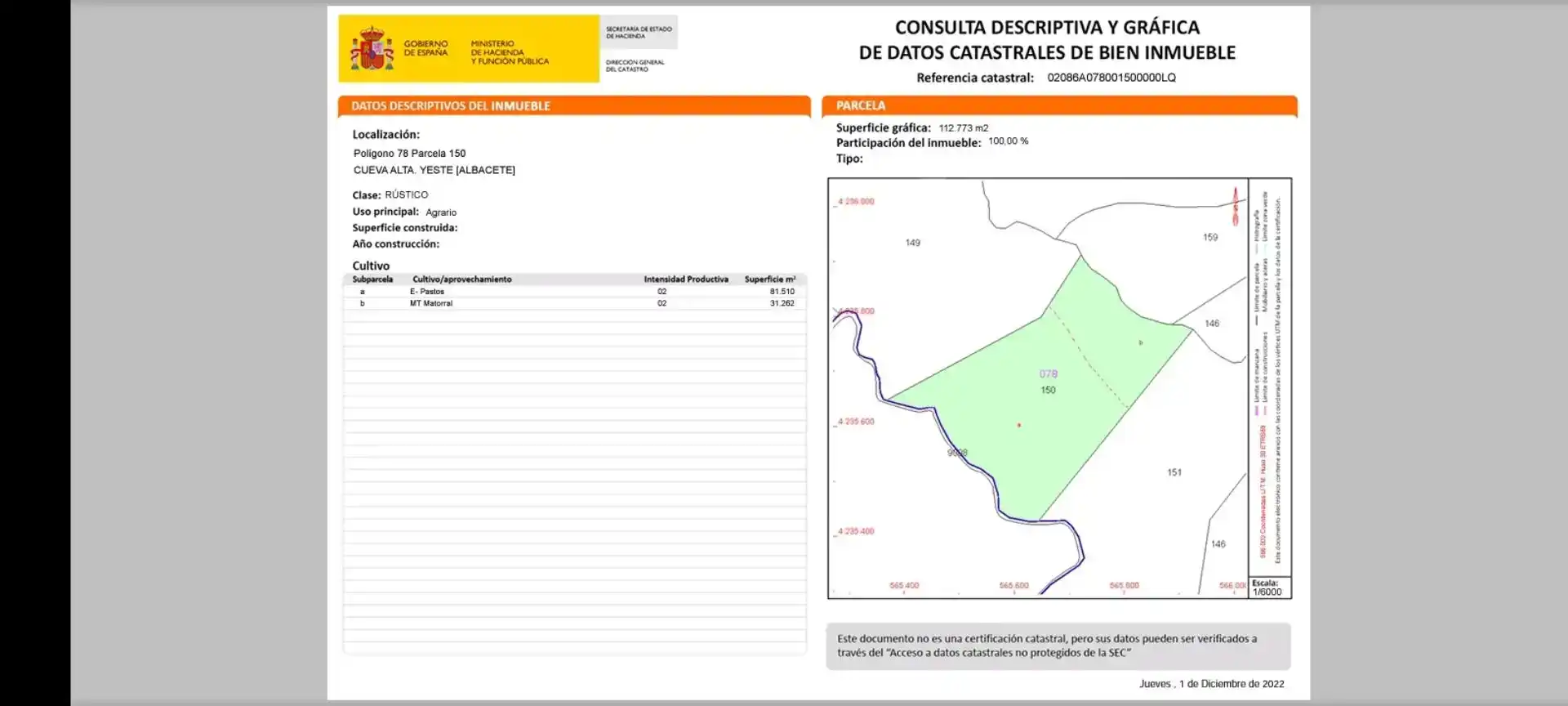Click 'DE DATOS CATASTRALES DE BIEN INMUEBLE' title line

coord(1047,52)
